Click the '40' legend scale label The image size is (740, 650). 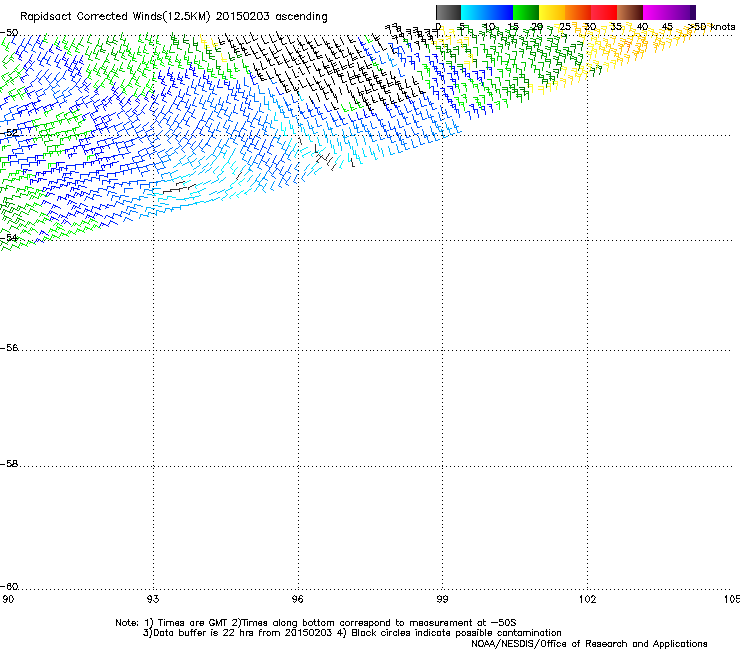(x=642, y=27)
